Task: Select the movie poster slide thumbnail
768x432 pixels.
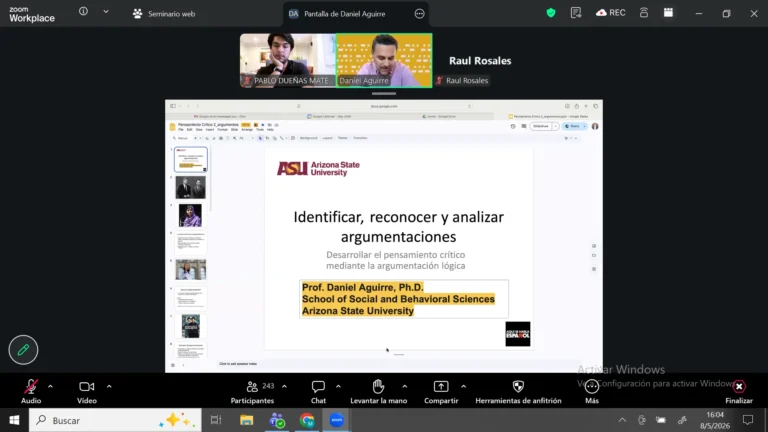Action: coord(191,326)
